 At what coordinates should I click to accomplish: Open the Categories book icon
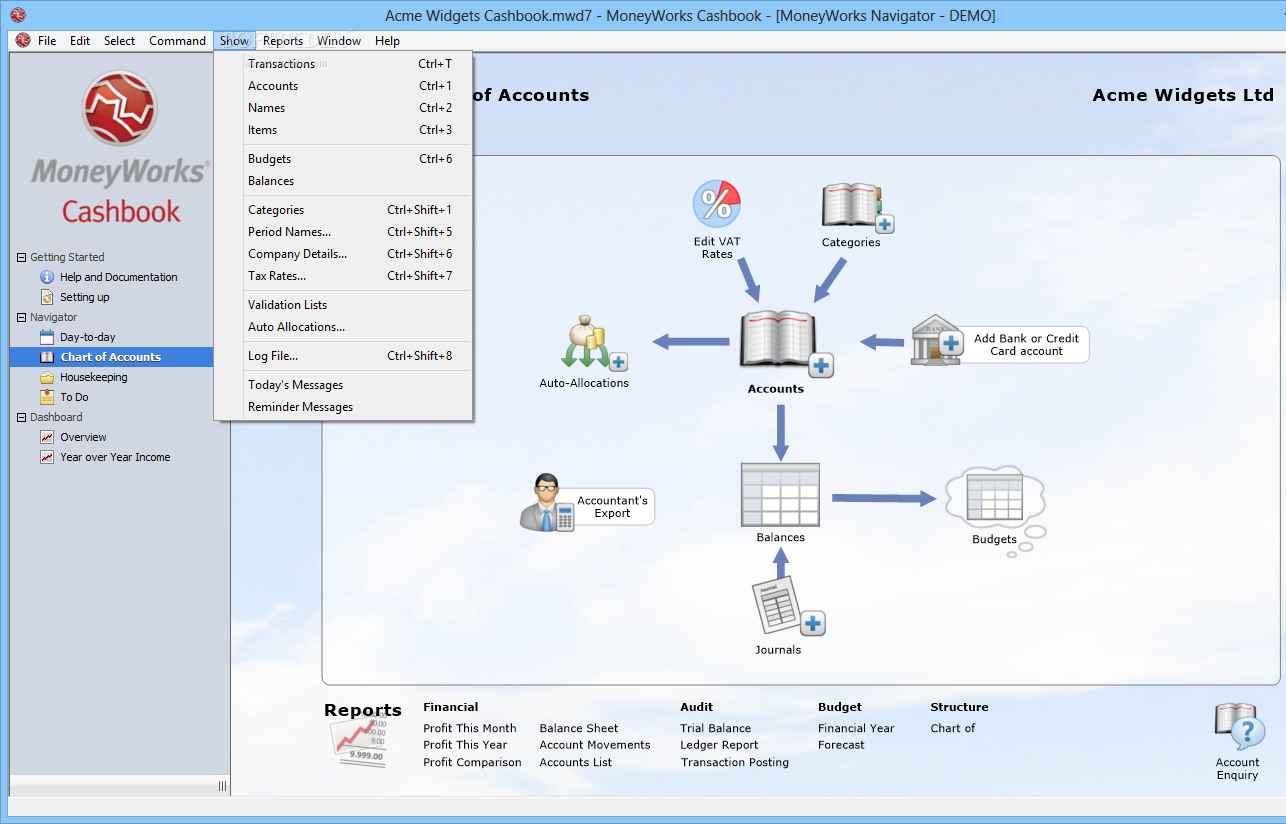click(857, 208)
